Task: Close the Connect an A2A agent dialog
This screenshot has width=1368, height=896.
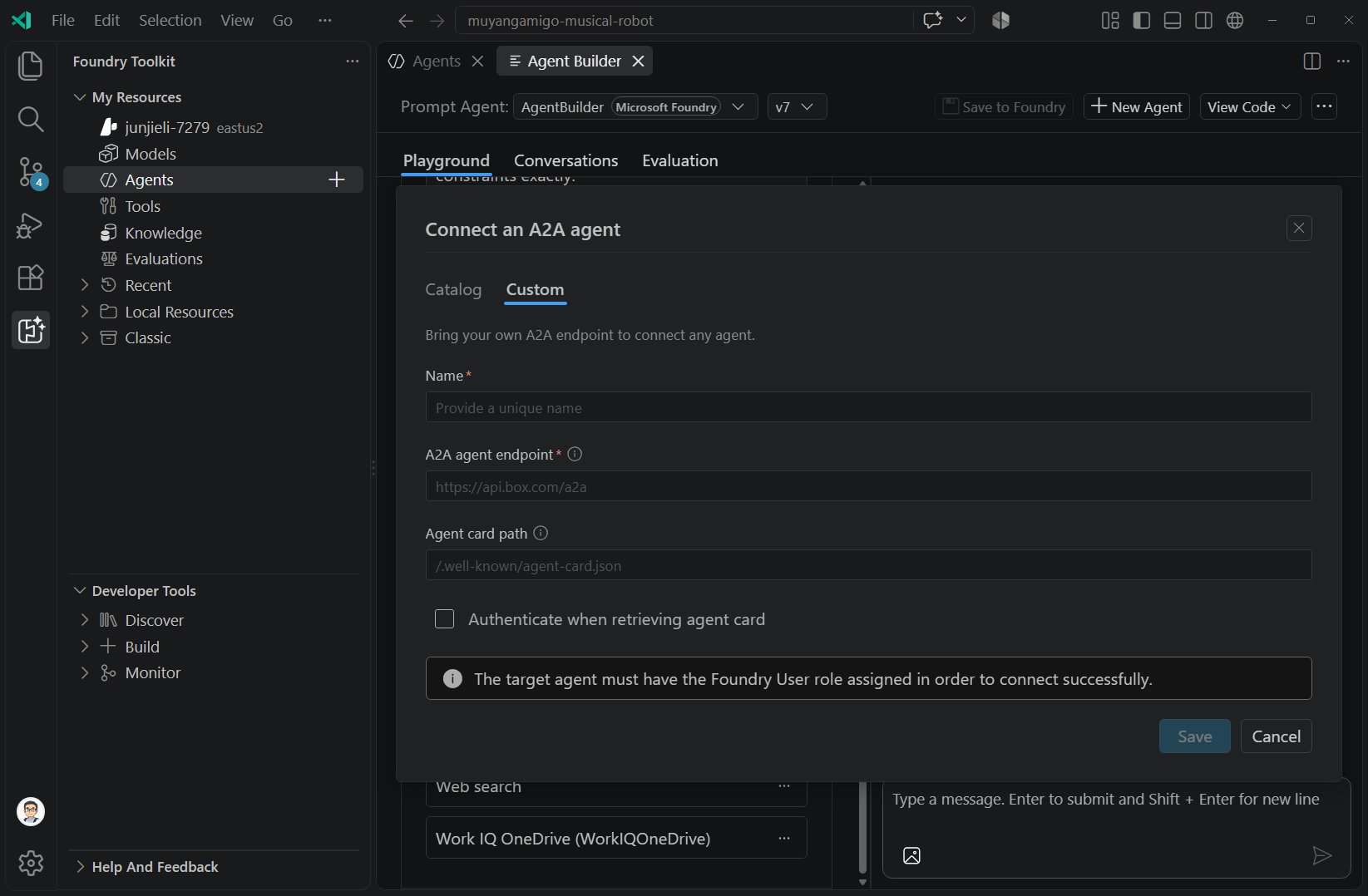Action: click(x=1299, y=228)
